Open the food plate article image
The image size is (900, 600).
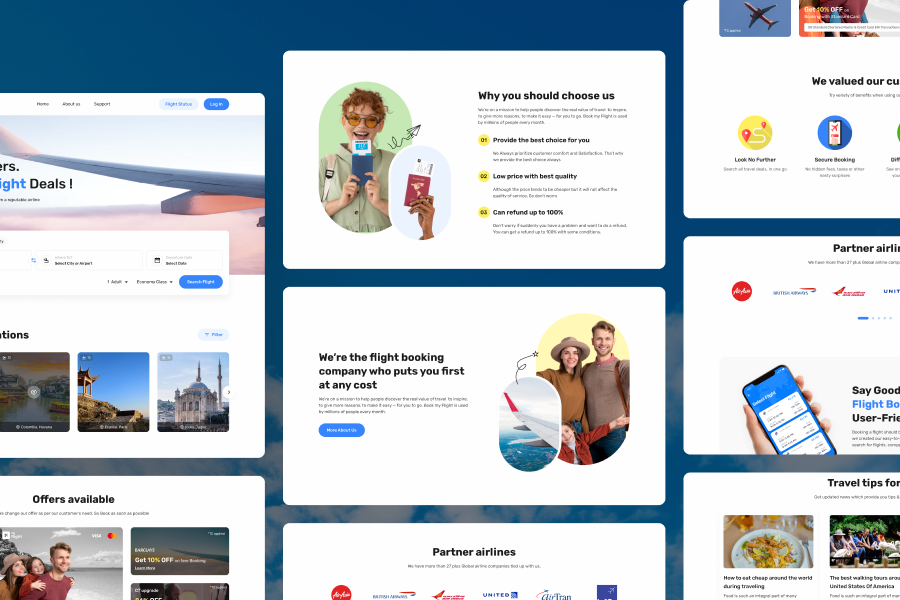point(768,541)
